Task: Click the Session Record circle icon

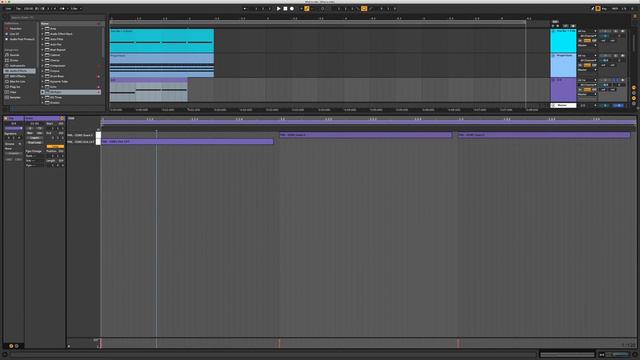Action: [322, 9]
